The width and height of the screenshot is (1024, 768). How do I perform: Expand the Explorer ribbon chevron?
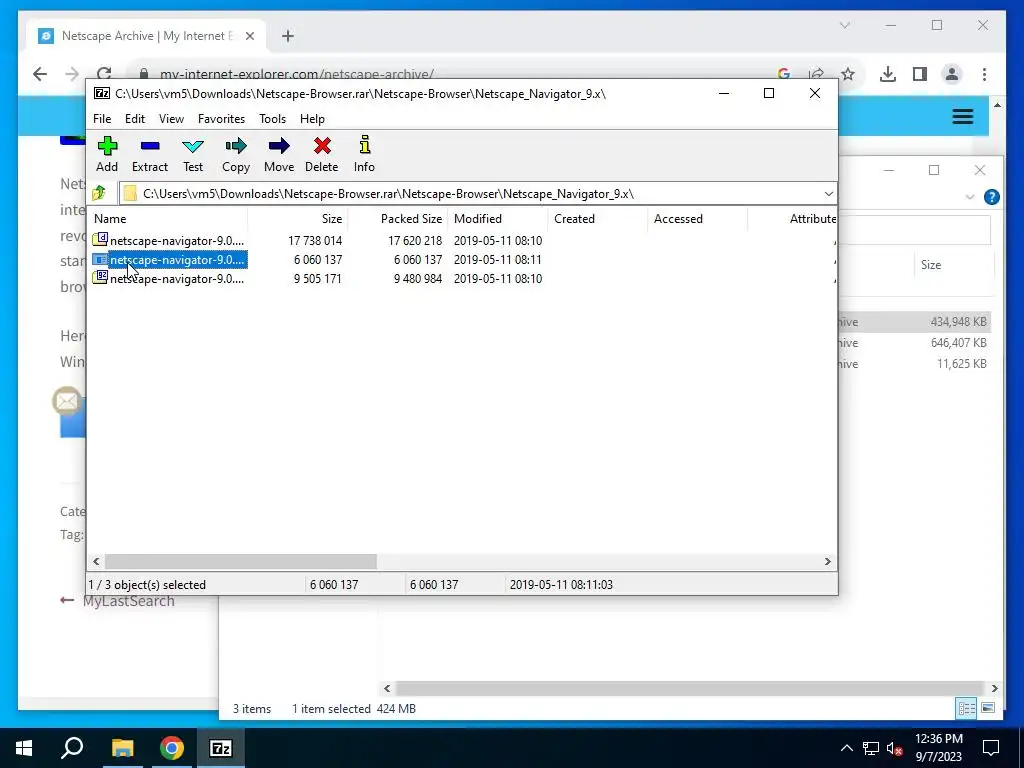[x=970, y=197]
